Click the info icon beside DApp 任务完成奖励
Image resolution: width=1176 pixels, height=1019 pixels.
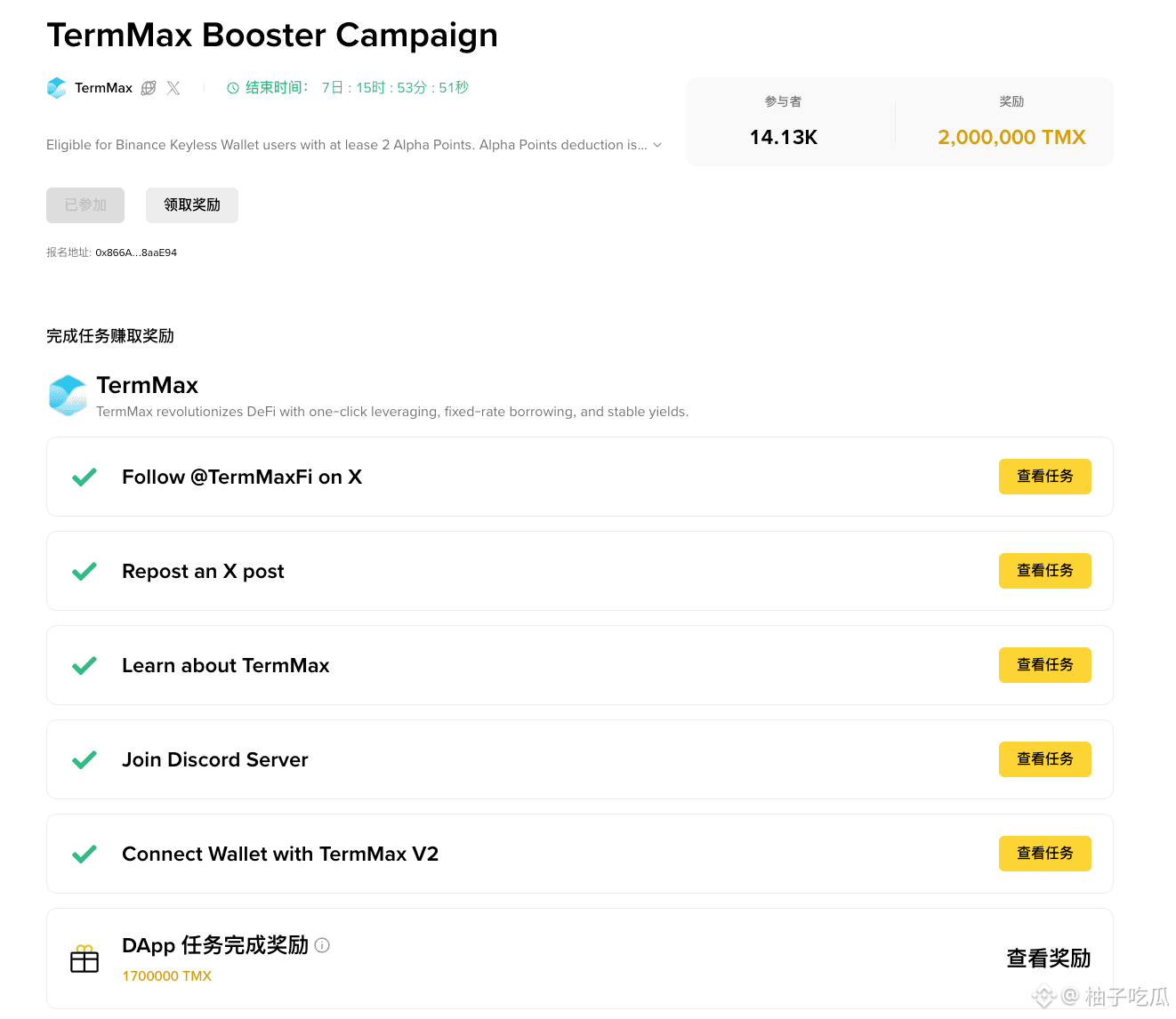click(x=323, y=945)
